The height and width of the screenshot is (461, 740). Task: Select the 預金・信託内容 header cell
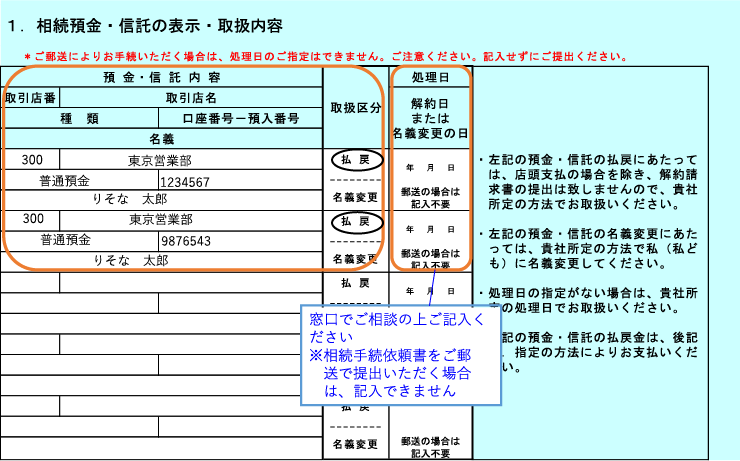pos(162,77)
